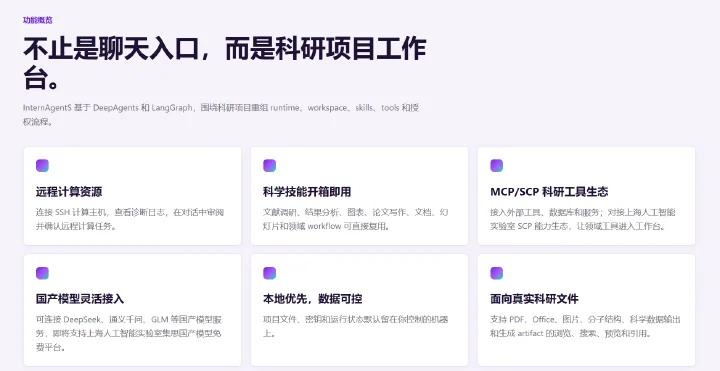Select the 远程计算资源 card title
720x371 pixels.
pos(69,191)
